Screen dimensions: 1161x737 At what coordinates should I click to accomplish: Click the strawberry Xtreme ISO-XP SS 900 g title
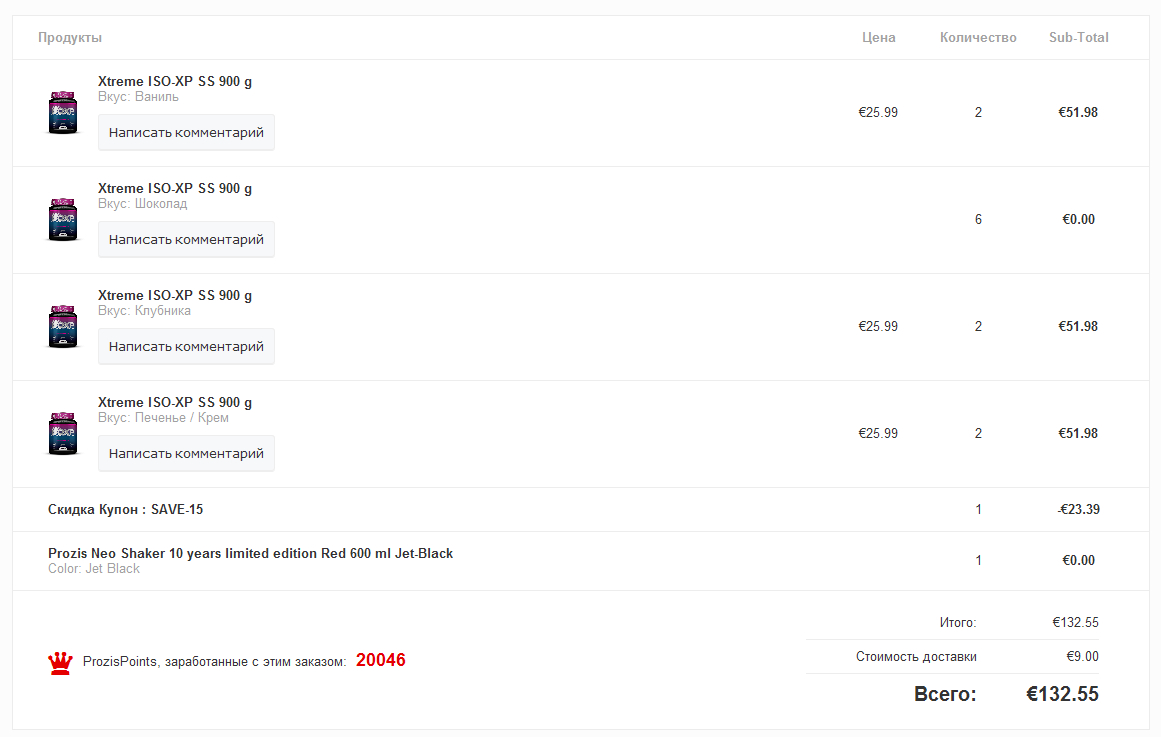point(175,295)
